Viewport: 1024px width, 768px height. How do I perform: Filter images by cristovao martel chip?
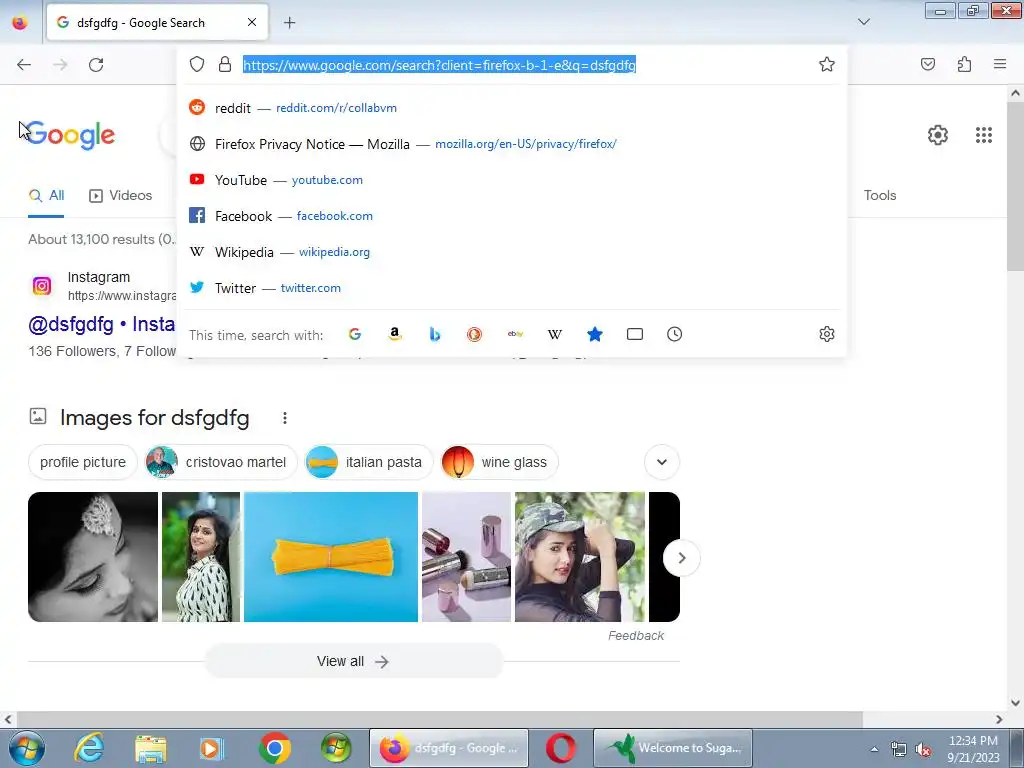221,462
